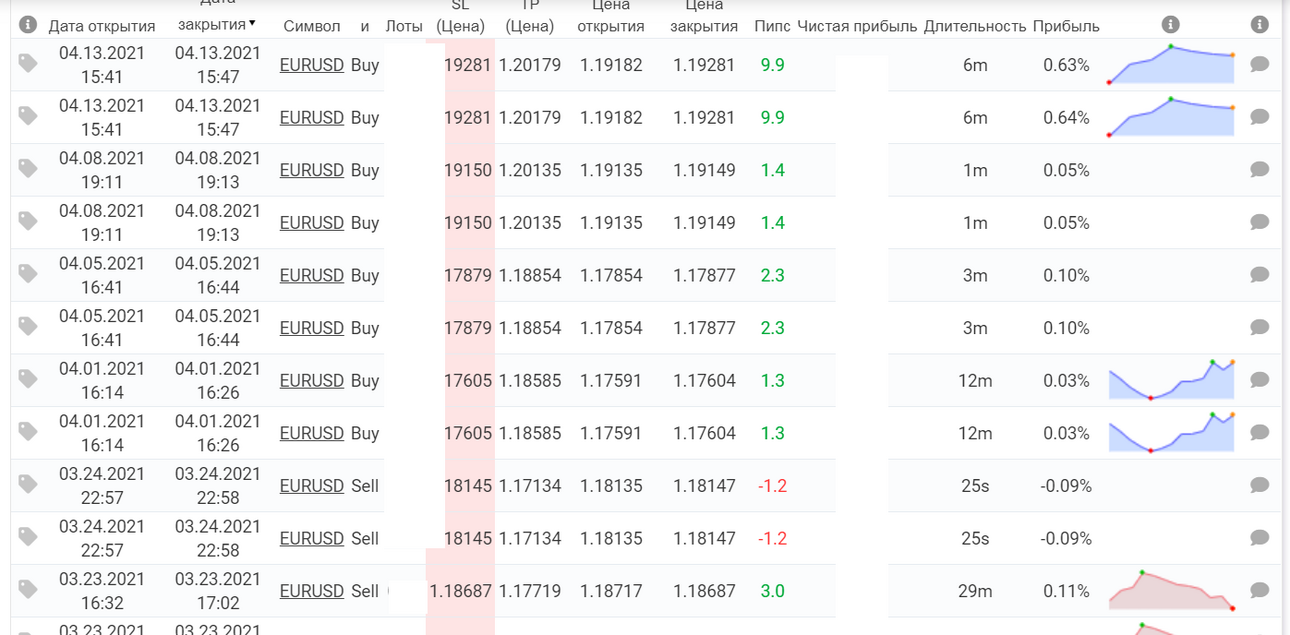Screen dimensions: 1290x635
Task: Sort by Чистая прибыль column header
Action: 857,26
